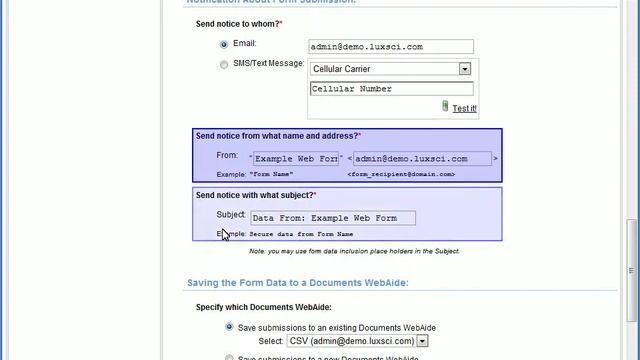Click the 'Saving the Form Data to a Documents WebAide:' heading
This screenshot has width=640, height=360.
tap(298, 283)
